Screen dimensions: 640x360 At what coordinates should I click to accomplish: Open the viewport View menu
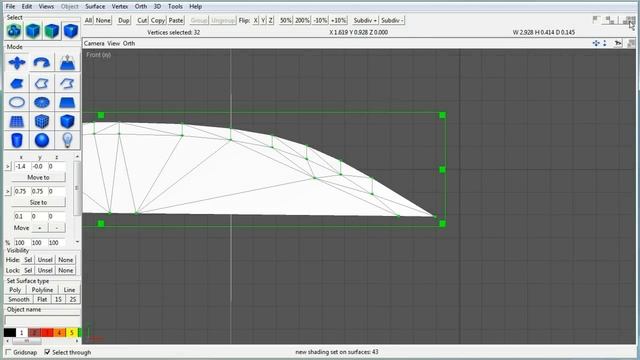tap(113, 43)
